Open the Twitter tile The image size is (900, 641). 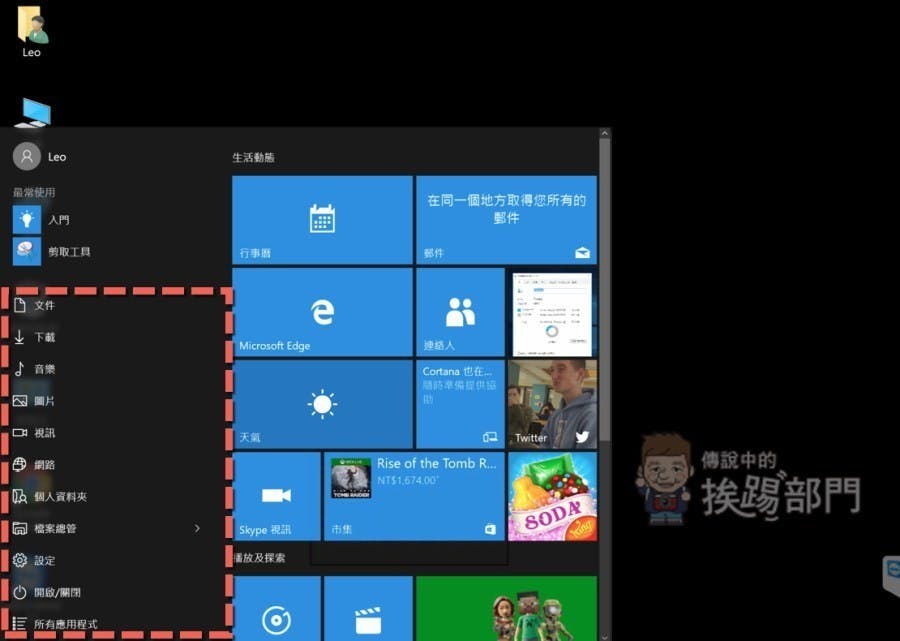tap(552, 404)
